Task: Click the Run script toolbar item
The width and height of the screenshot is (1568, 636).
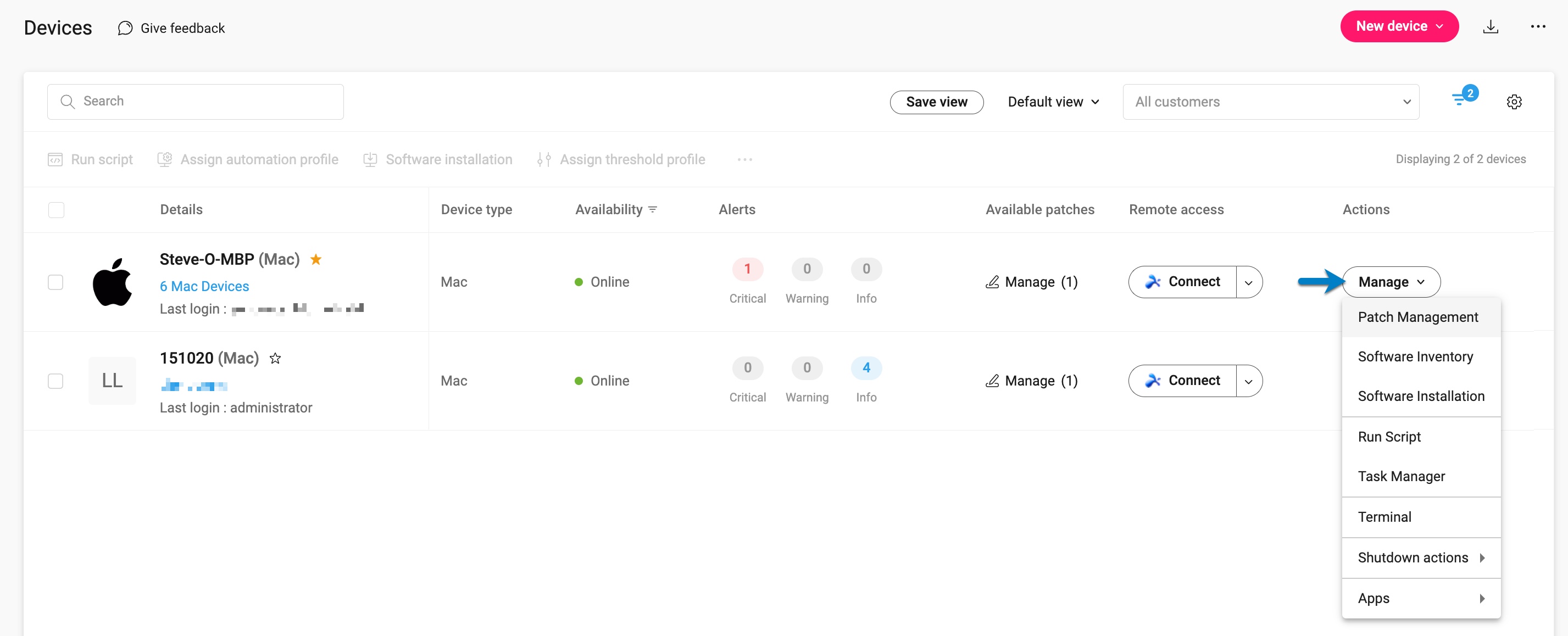Action: [90, 159]
